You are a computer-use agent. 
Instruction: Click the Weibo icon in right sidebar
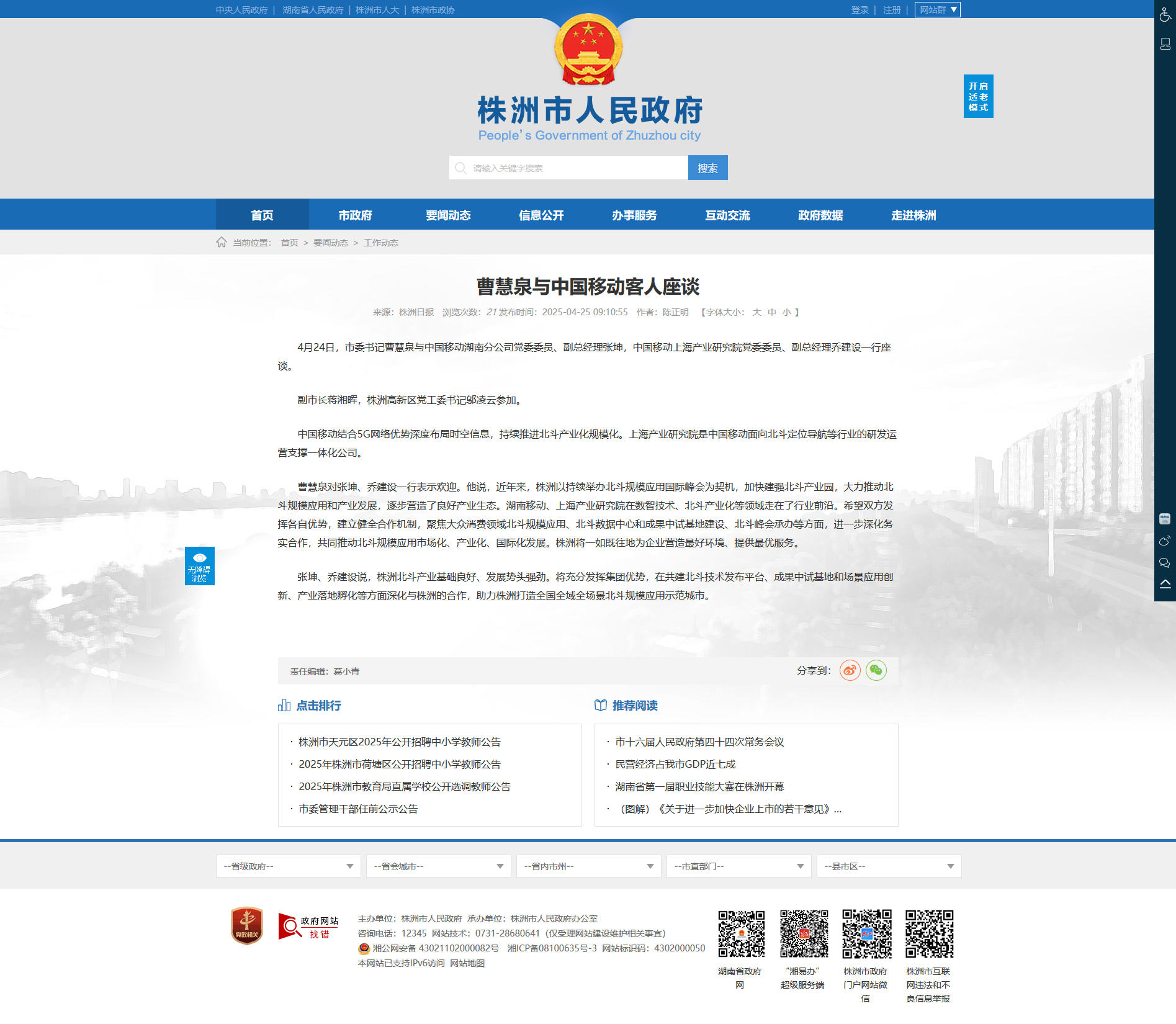pos(1165,541)
